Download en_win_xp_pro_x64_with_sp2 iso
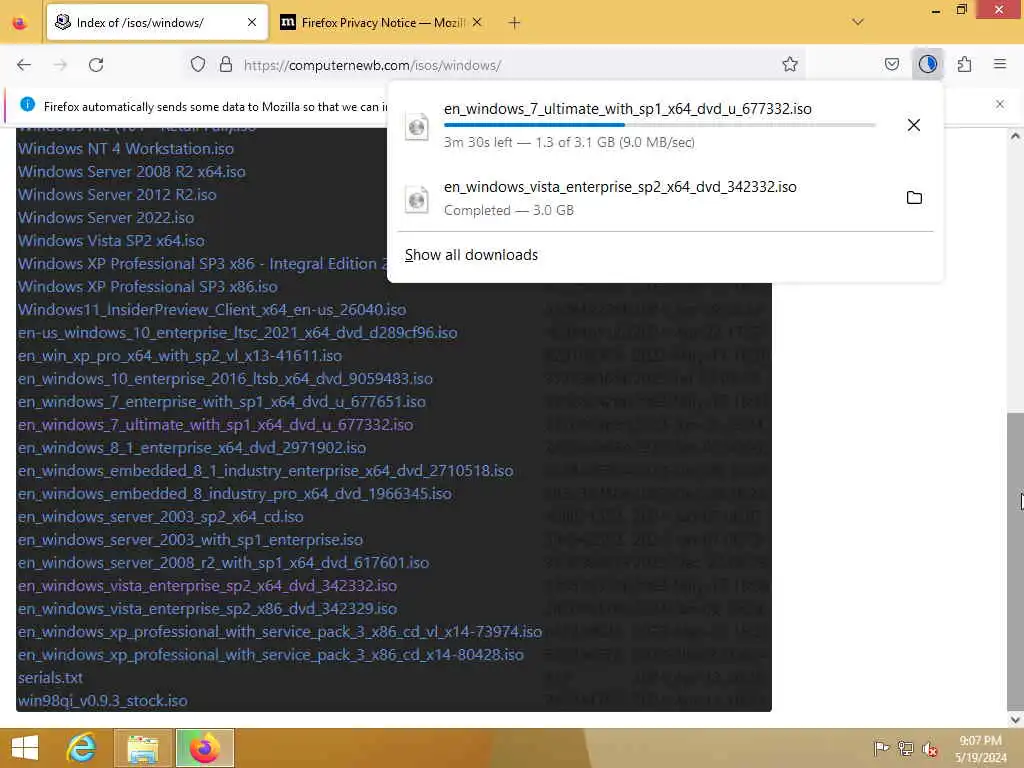 point(180,356)
